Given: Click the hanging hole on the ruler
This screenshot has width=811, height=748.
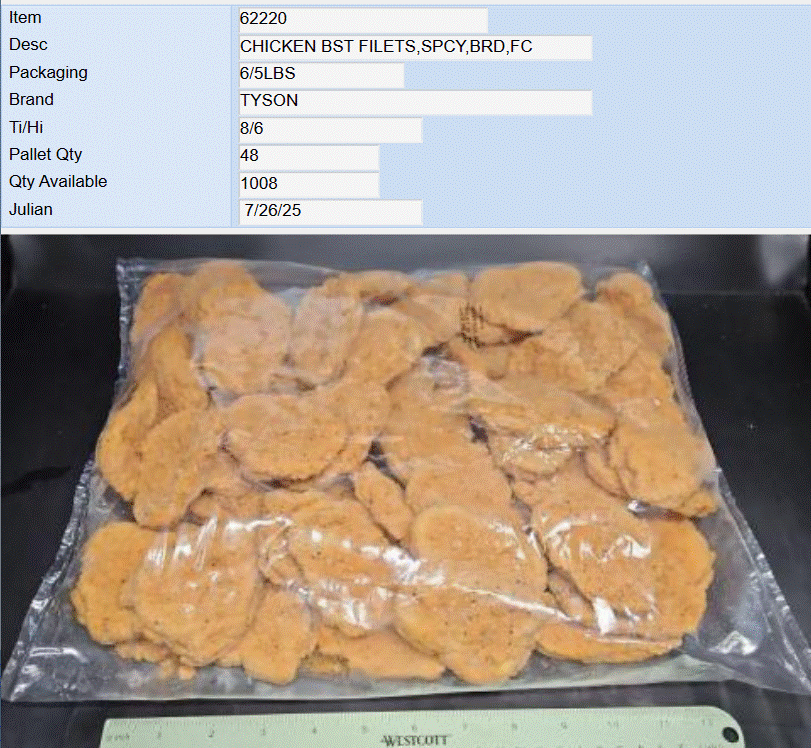Looking at the screenshot, I should click(x=730, y=735).
